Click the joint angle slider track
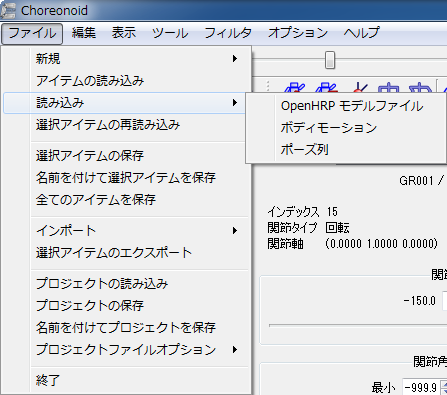Viewport: 447px width, 395px height. (358, 325)
